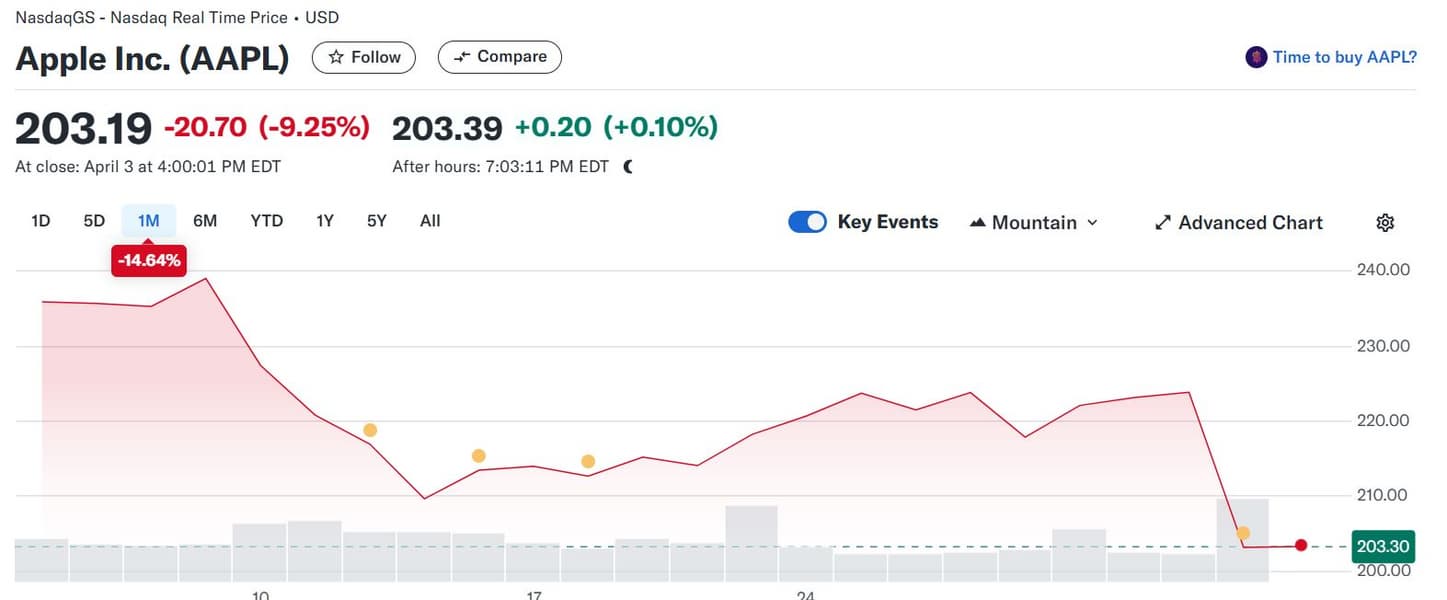
Task: Select the 1D time range tab
Action: (41, 221)
